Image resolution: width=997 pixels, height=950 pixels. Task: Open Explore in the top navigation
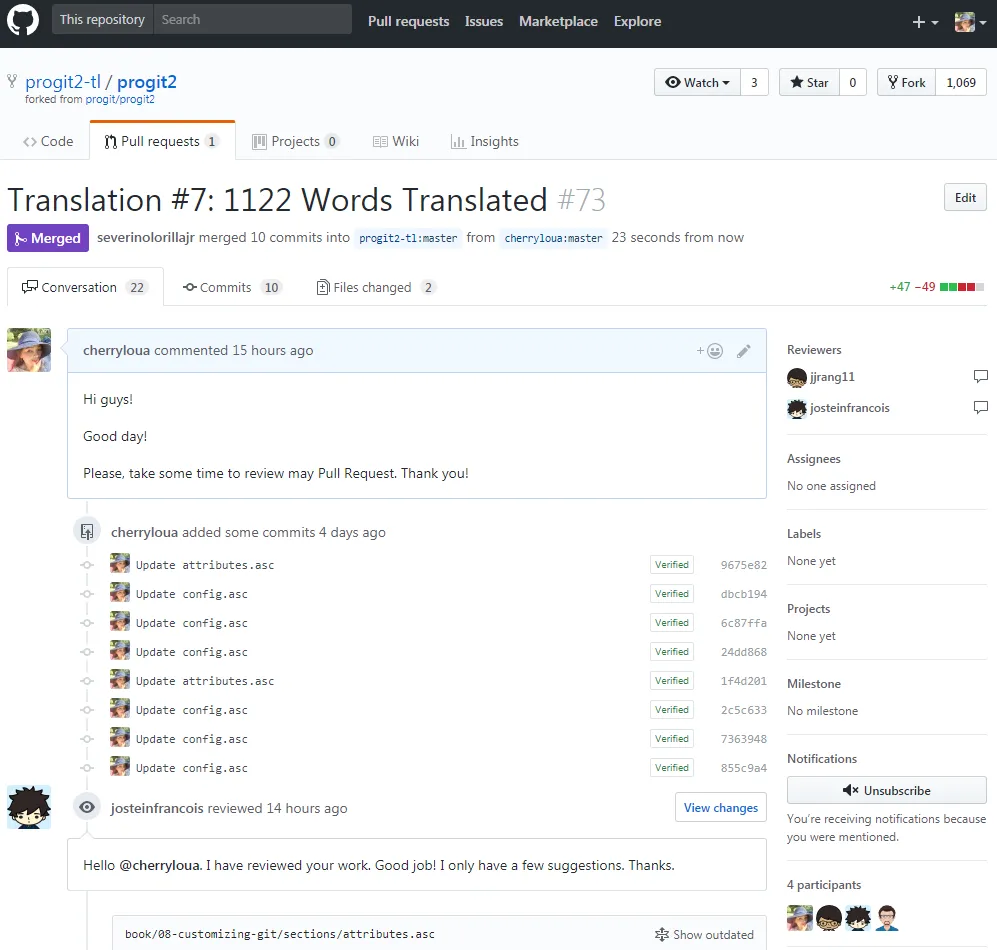pos(637,21)
